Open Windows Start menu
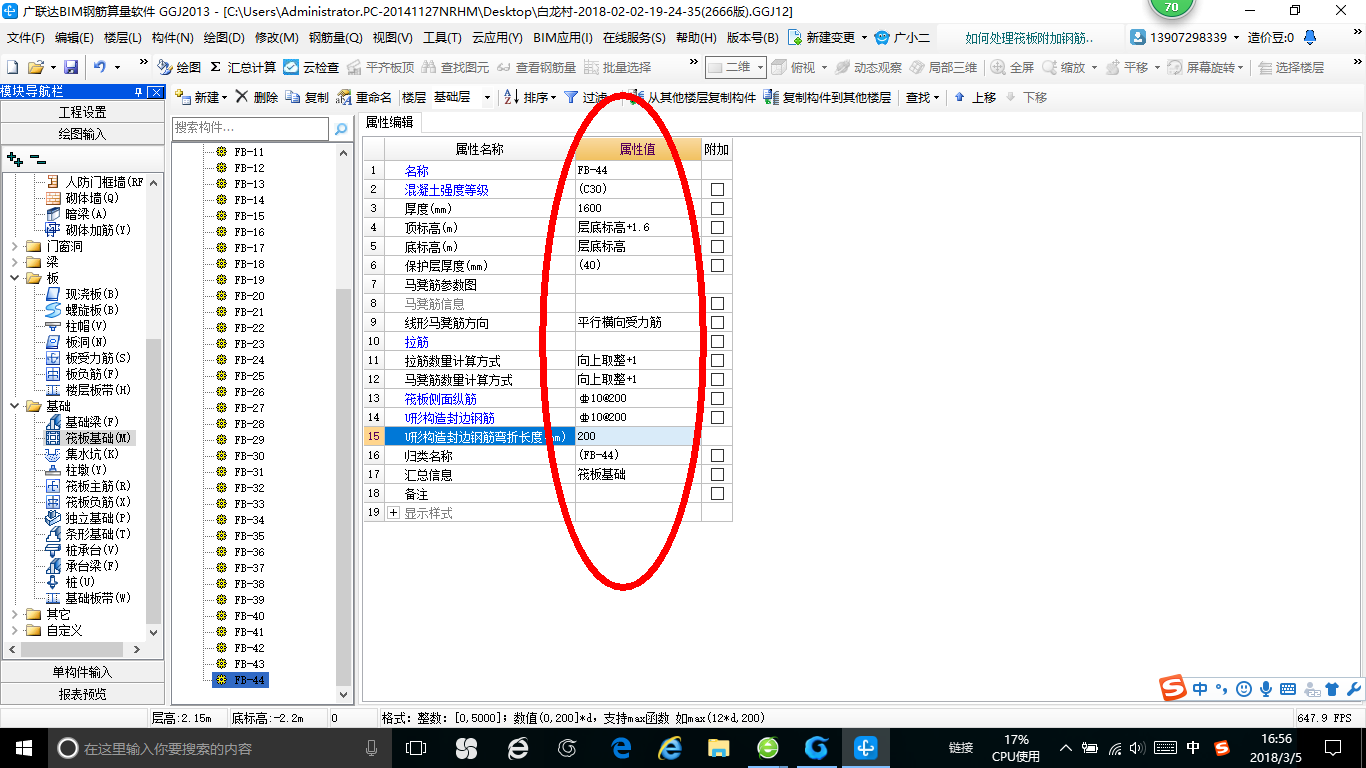The height and width of the screenshot is (768, 1366). point(23,747)
